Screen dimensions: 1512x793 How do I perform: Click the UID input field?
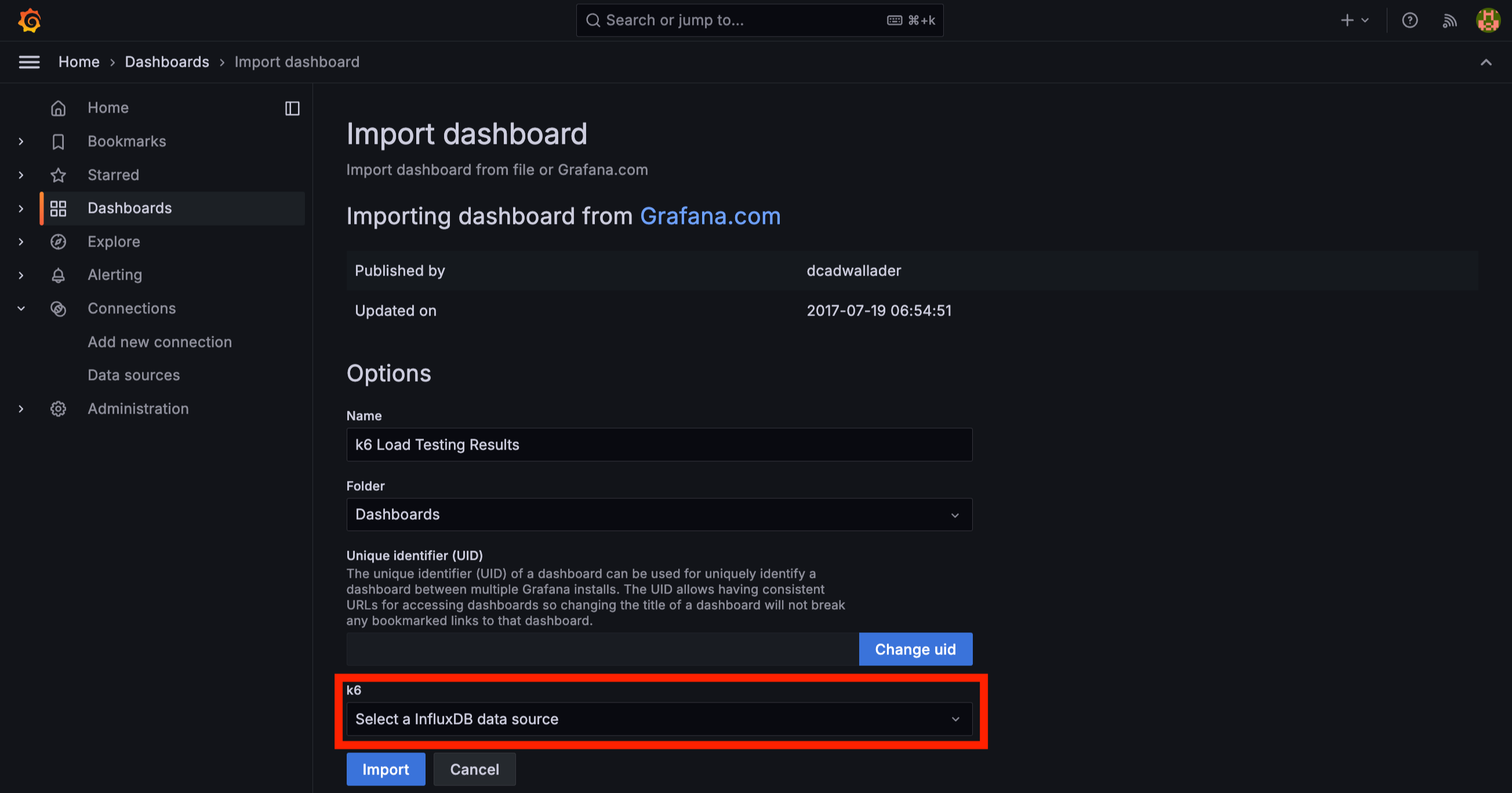point(602,650)
